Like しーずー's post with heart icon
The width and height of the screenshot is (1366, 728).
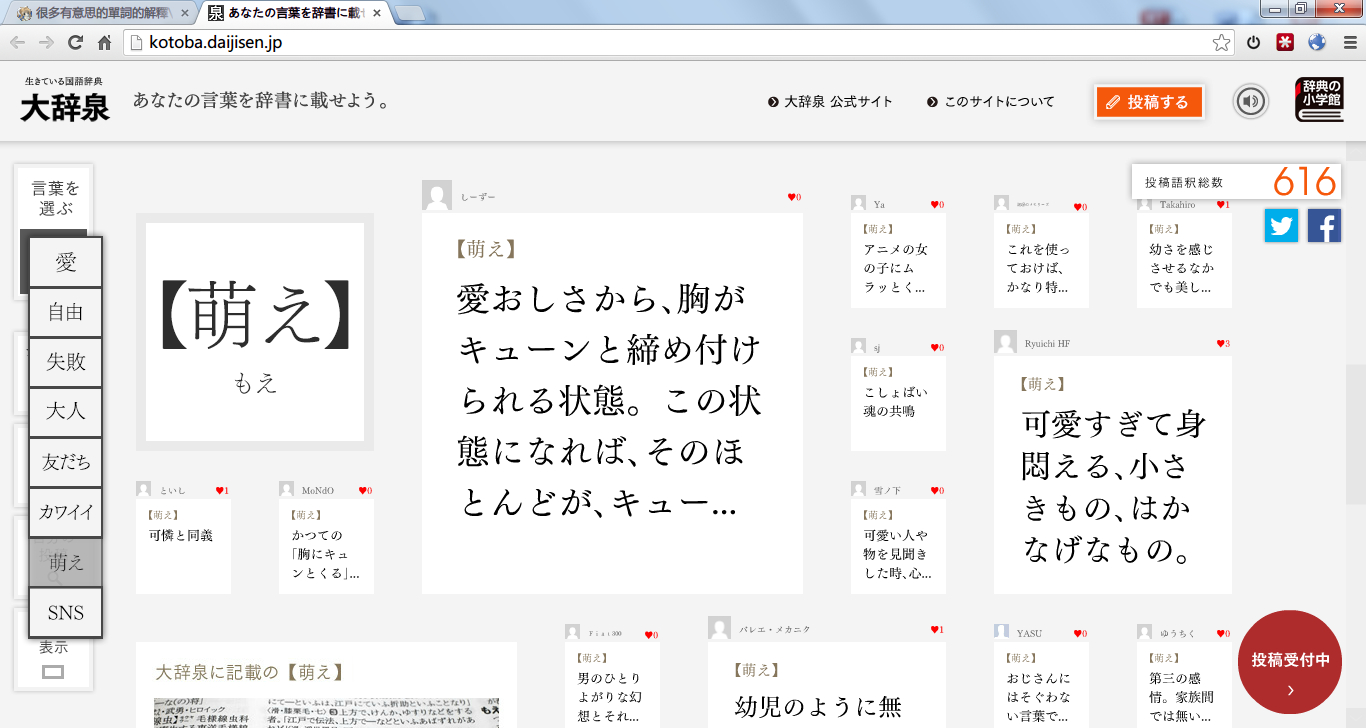pyautogui.click(x=795, y=197)
